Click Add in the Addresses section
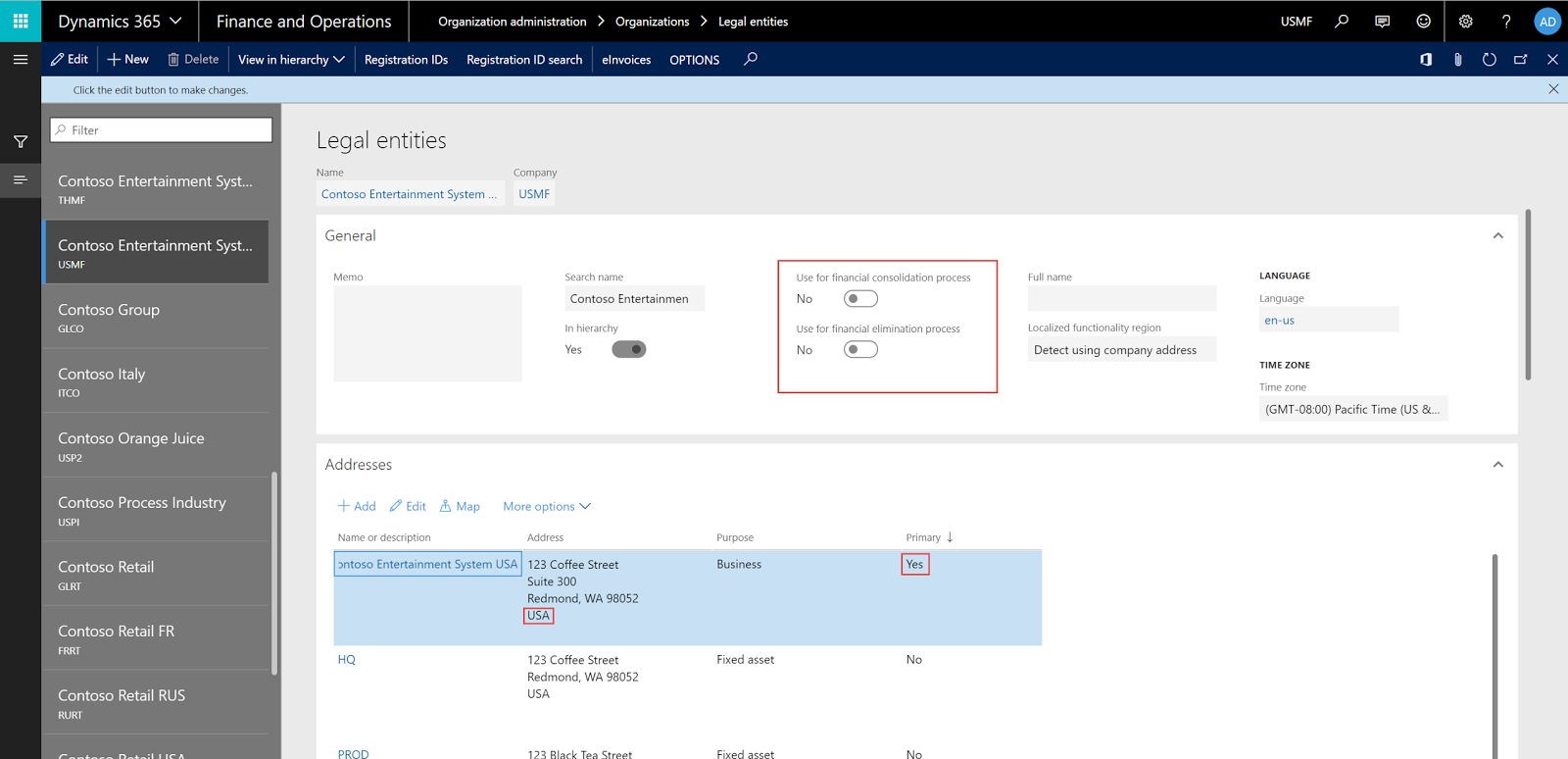 [357, 506]
